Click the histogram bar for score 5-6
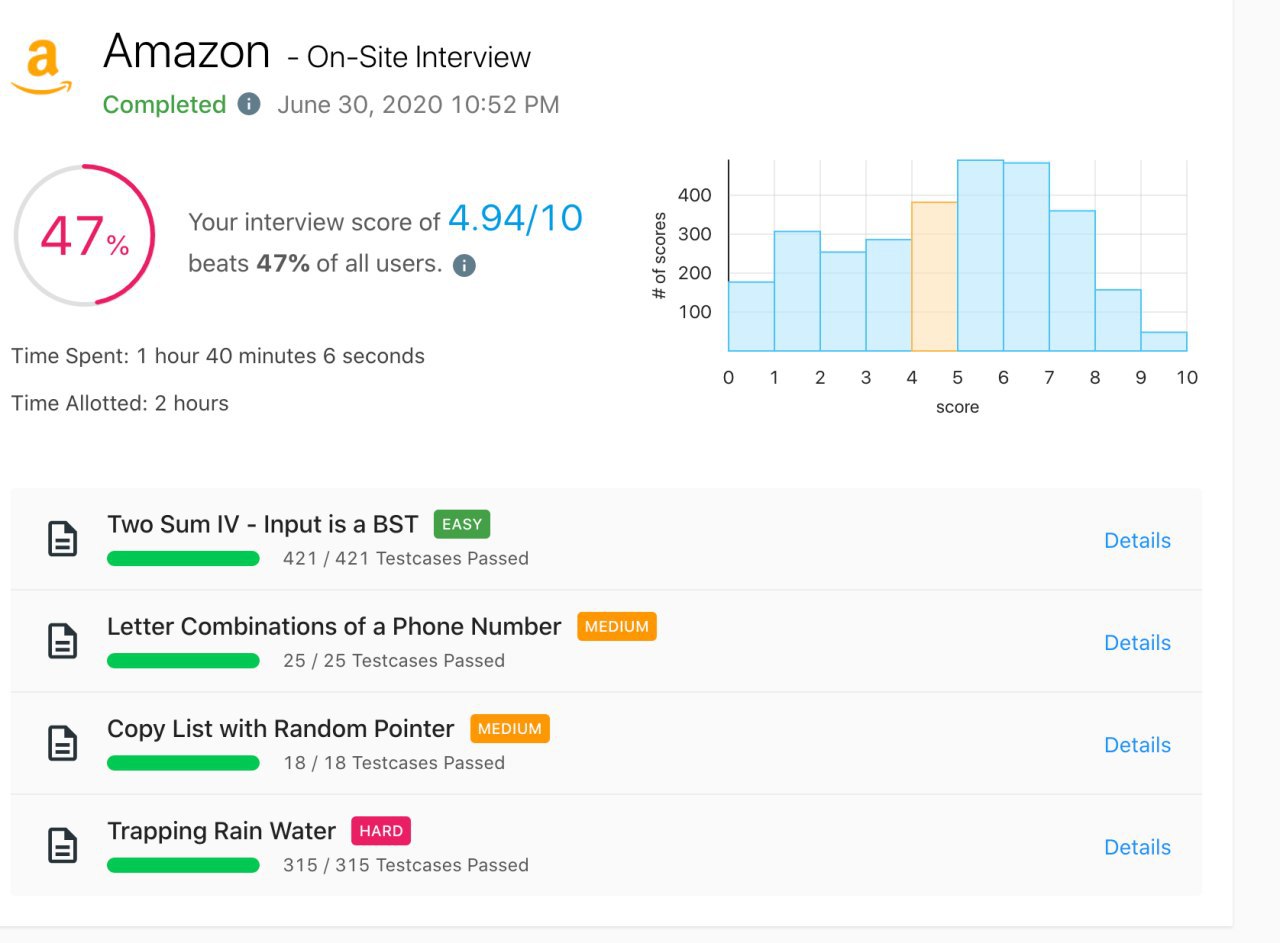The width and height of the screenshot is (1280, 943). pyautogui.click(x=980, y=255)
